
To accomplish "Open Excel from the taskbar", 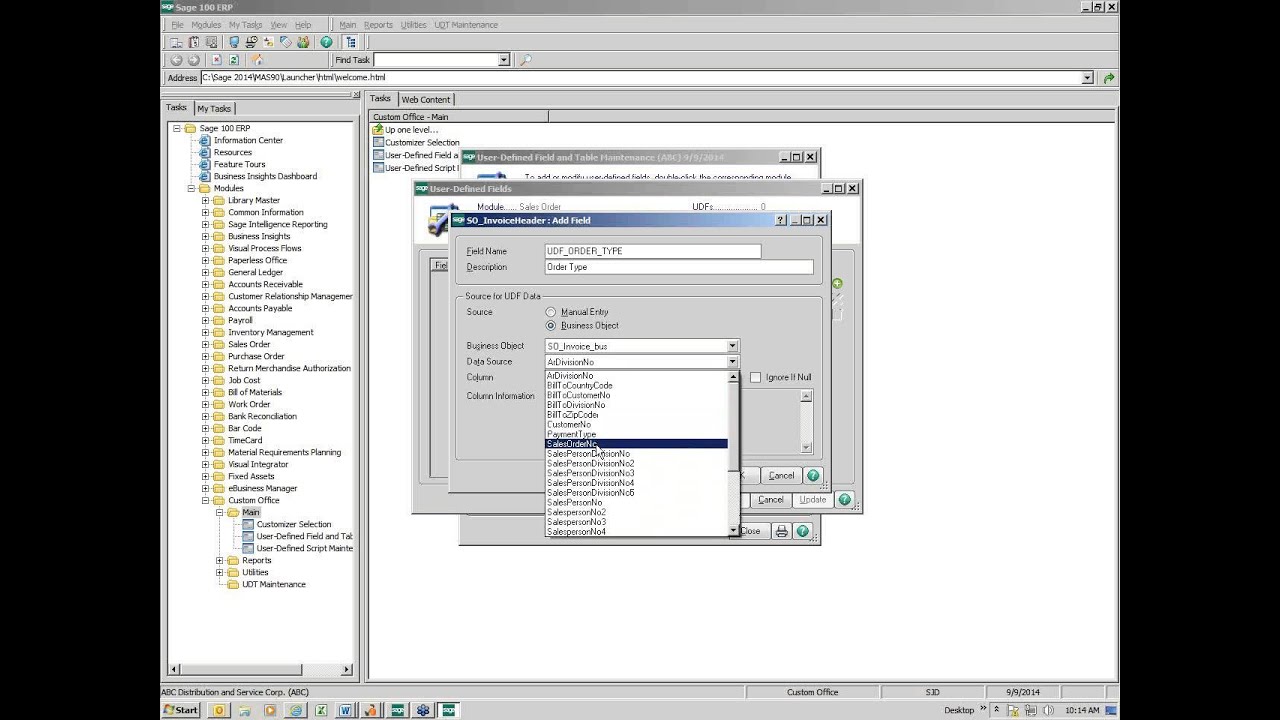I will click(321, 710).
